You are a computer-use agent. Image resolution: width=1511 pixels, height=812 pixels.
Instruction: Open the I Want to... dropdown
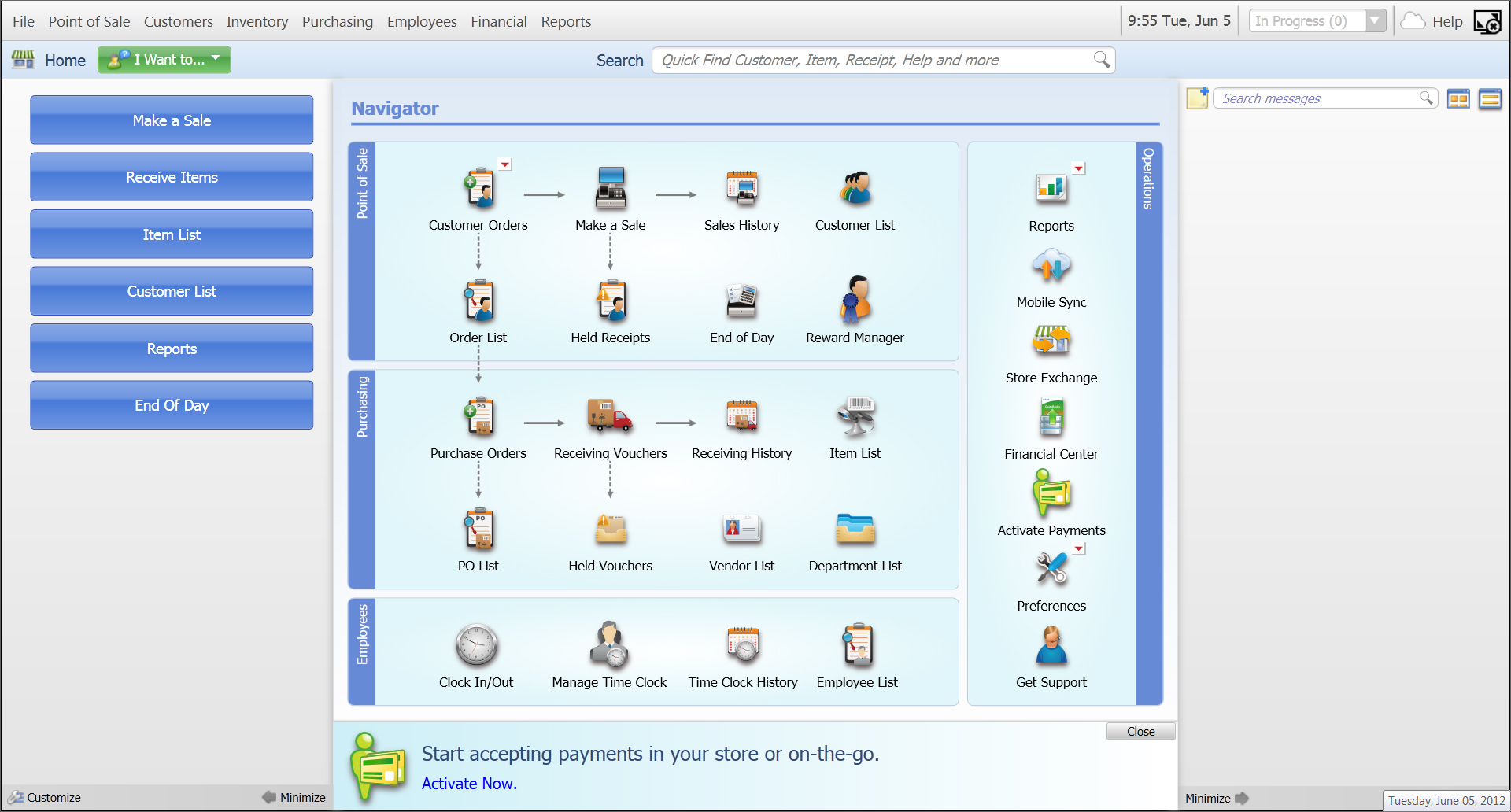(x=164, y=60)
